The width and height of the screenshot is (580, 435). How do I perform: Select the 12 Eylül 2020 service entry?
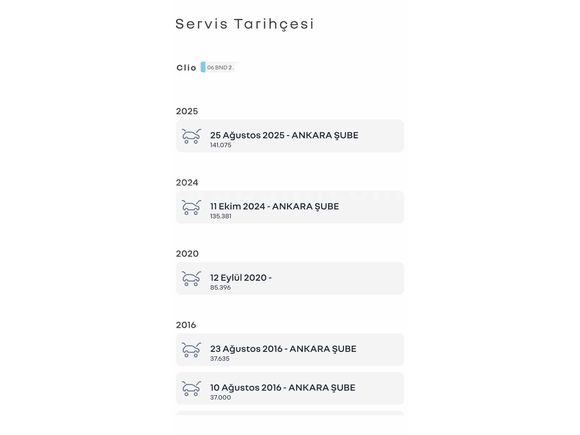tap(290, 279)
